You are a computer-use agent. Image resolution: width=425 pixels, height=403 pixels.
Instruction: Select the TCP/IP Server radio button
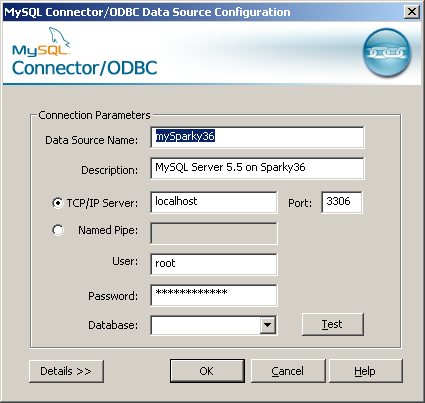tap(58, 203)
